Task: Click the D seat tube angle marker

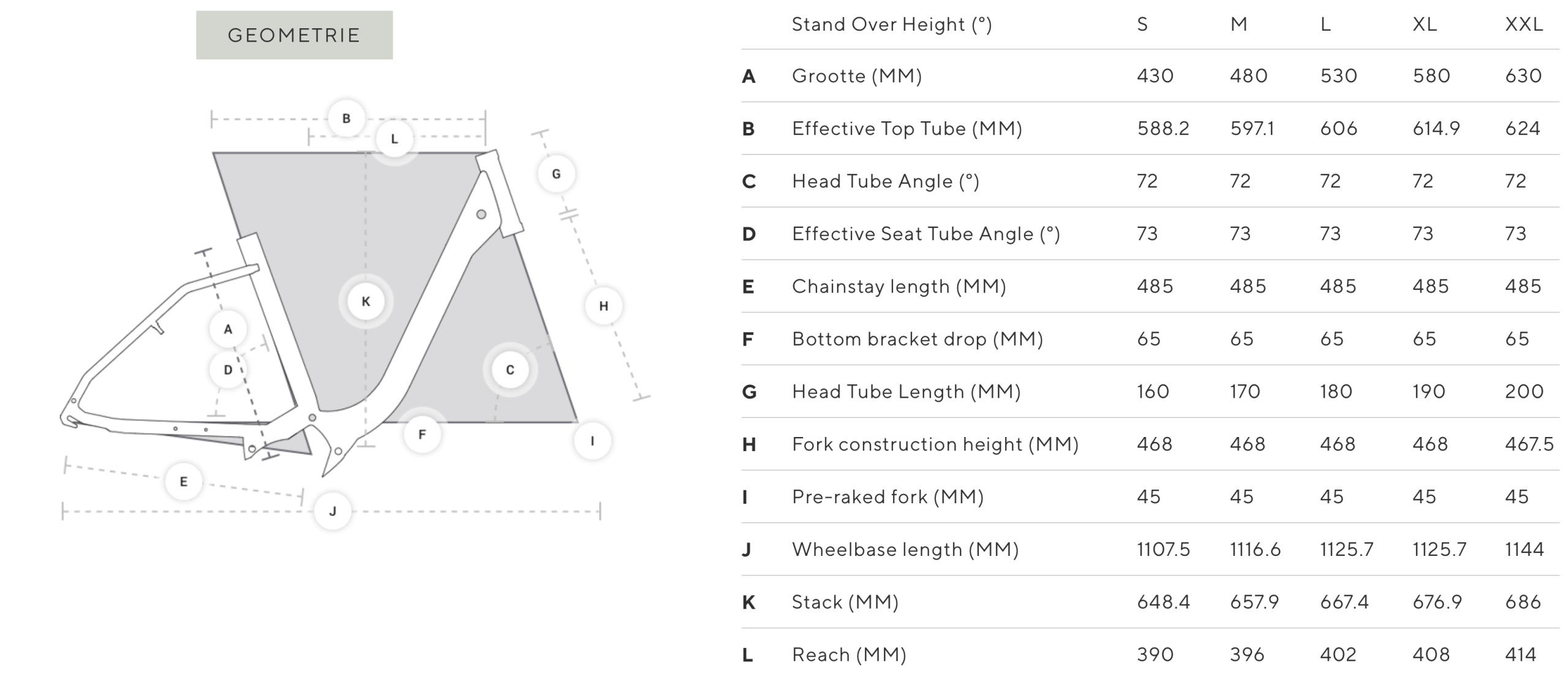Action: pyautogui.click(x=228, y=370)
